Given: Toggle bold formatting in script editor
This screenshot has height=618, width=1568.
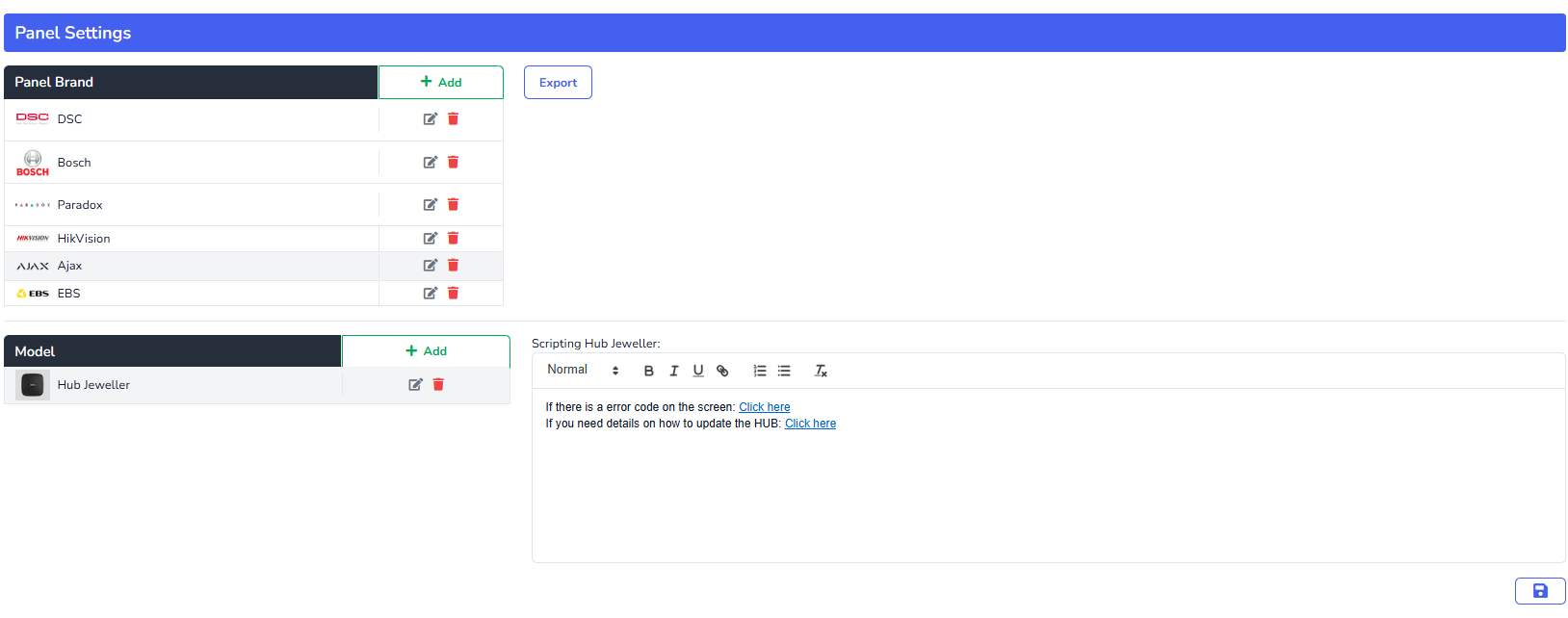Looking at the screenshot, I should [648, 371].
